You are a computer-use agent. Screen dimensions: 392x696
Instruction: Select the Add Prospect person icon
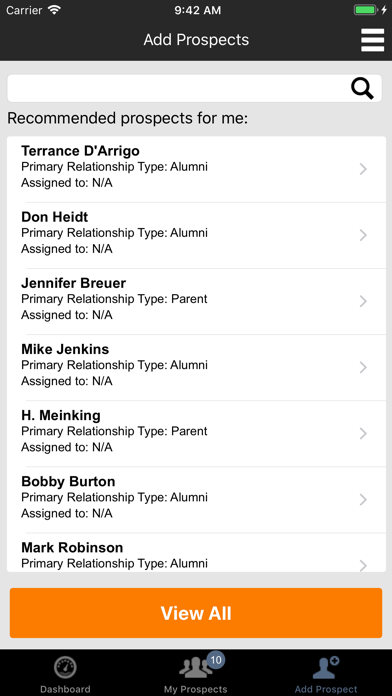pos(326,667)
